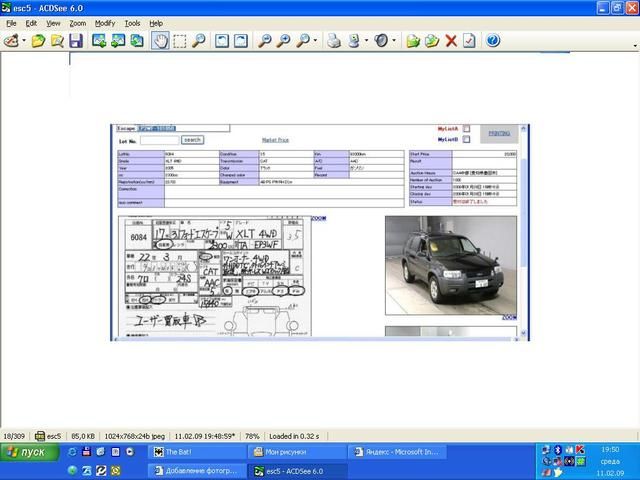Click the Lot No. input field
Image resolution: width=640 pixels, height=480 pixels.
pos(160,140)
